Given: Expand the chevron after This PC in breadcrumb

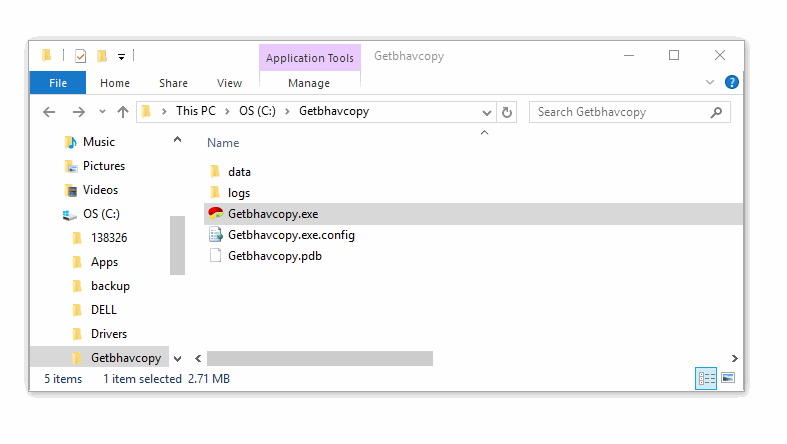Looking at the screenshot, I should pos(227,111).
